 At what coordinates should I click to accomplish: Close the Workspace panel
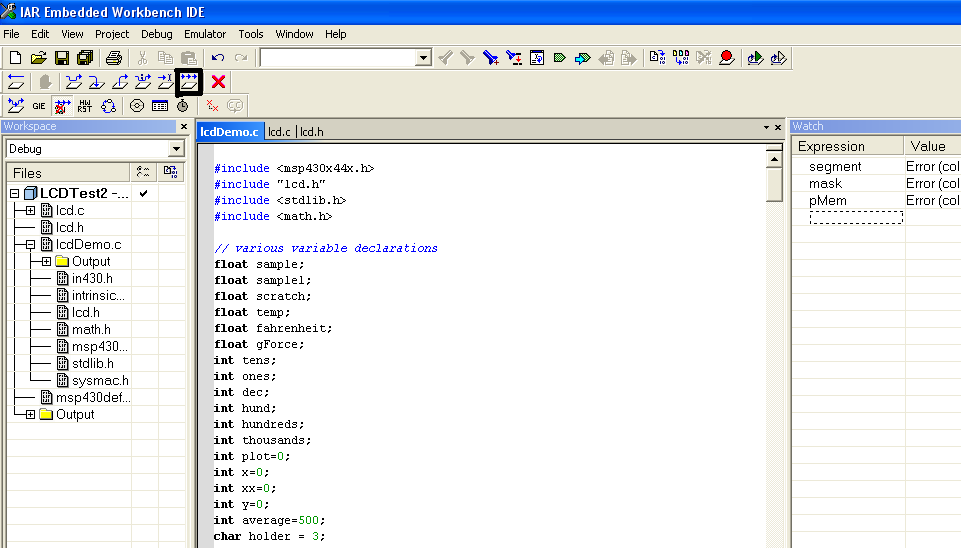tap(183, 127)
